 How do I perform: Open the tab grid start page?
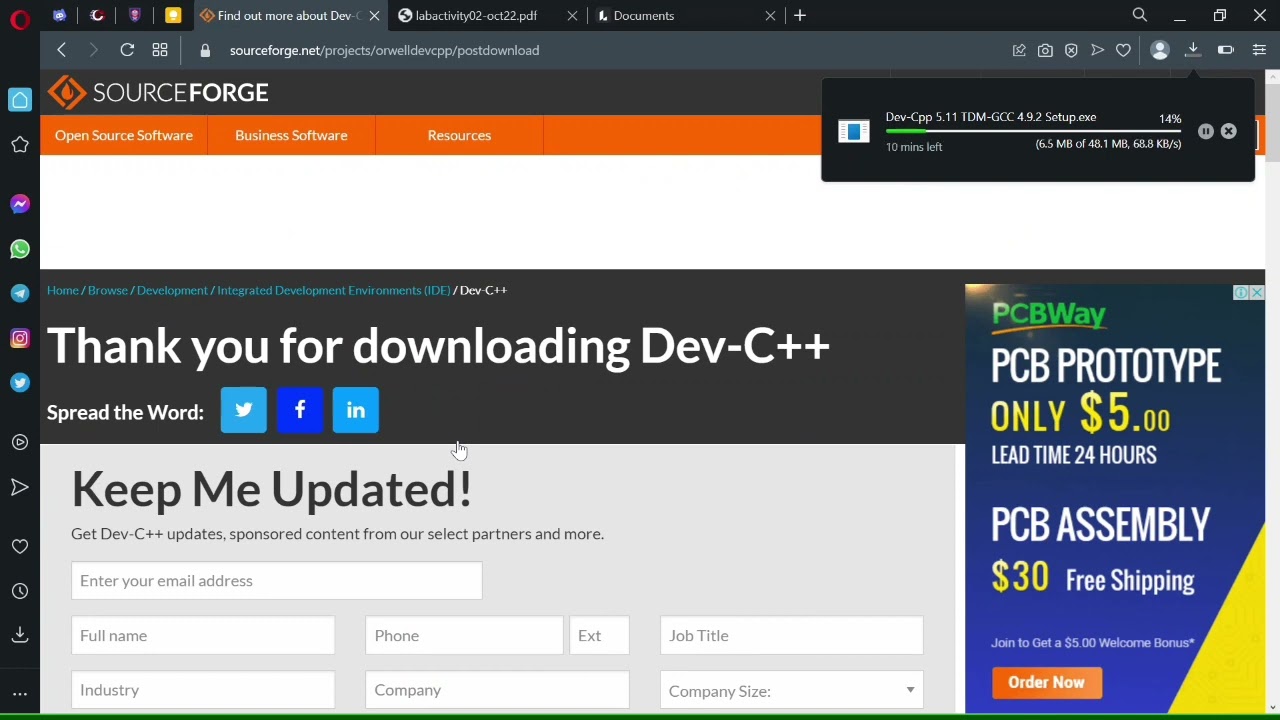(x=160, y=50)
